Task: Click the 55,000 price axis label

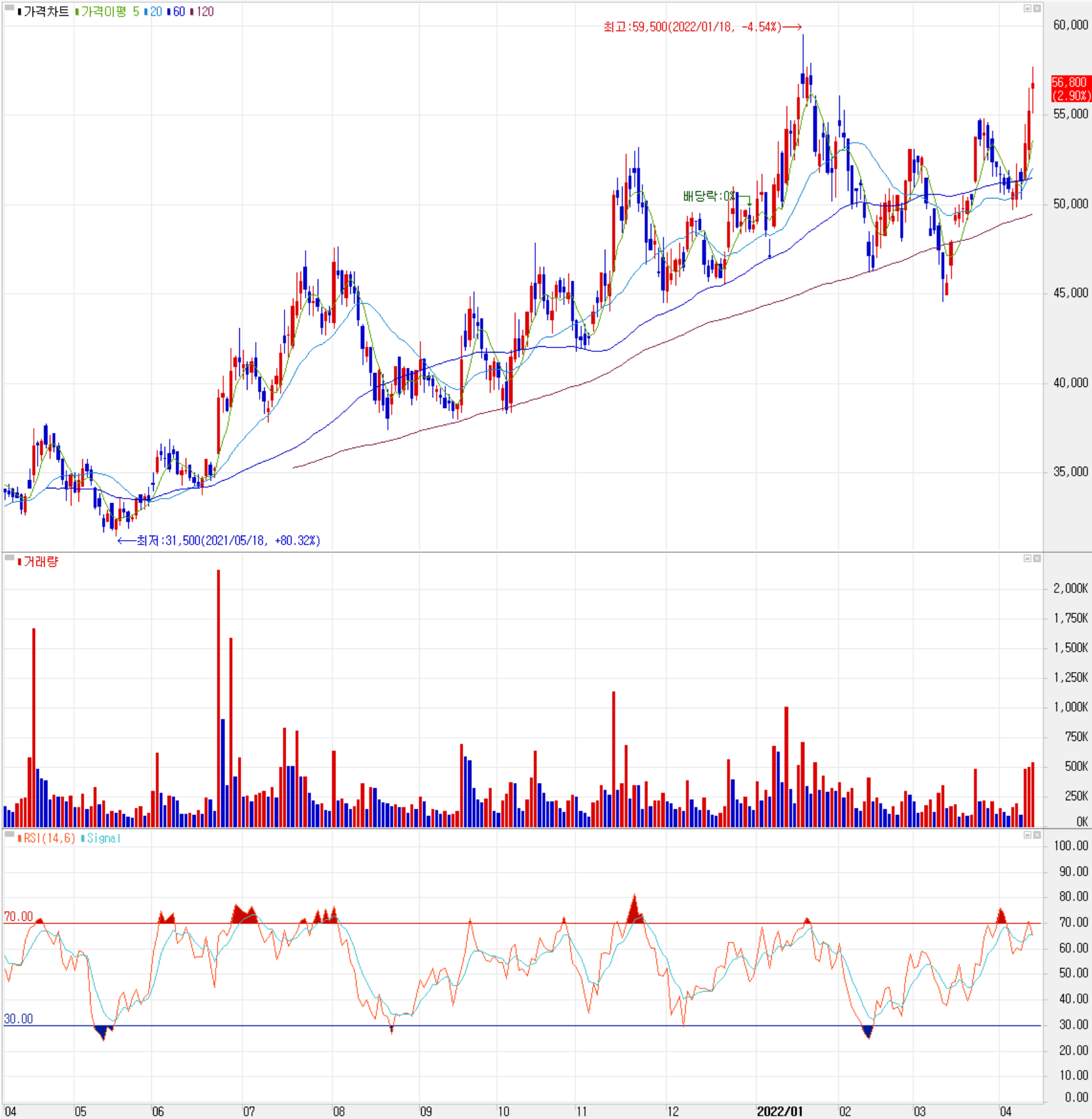Action: [1070, 113]
